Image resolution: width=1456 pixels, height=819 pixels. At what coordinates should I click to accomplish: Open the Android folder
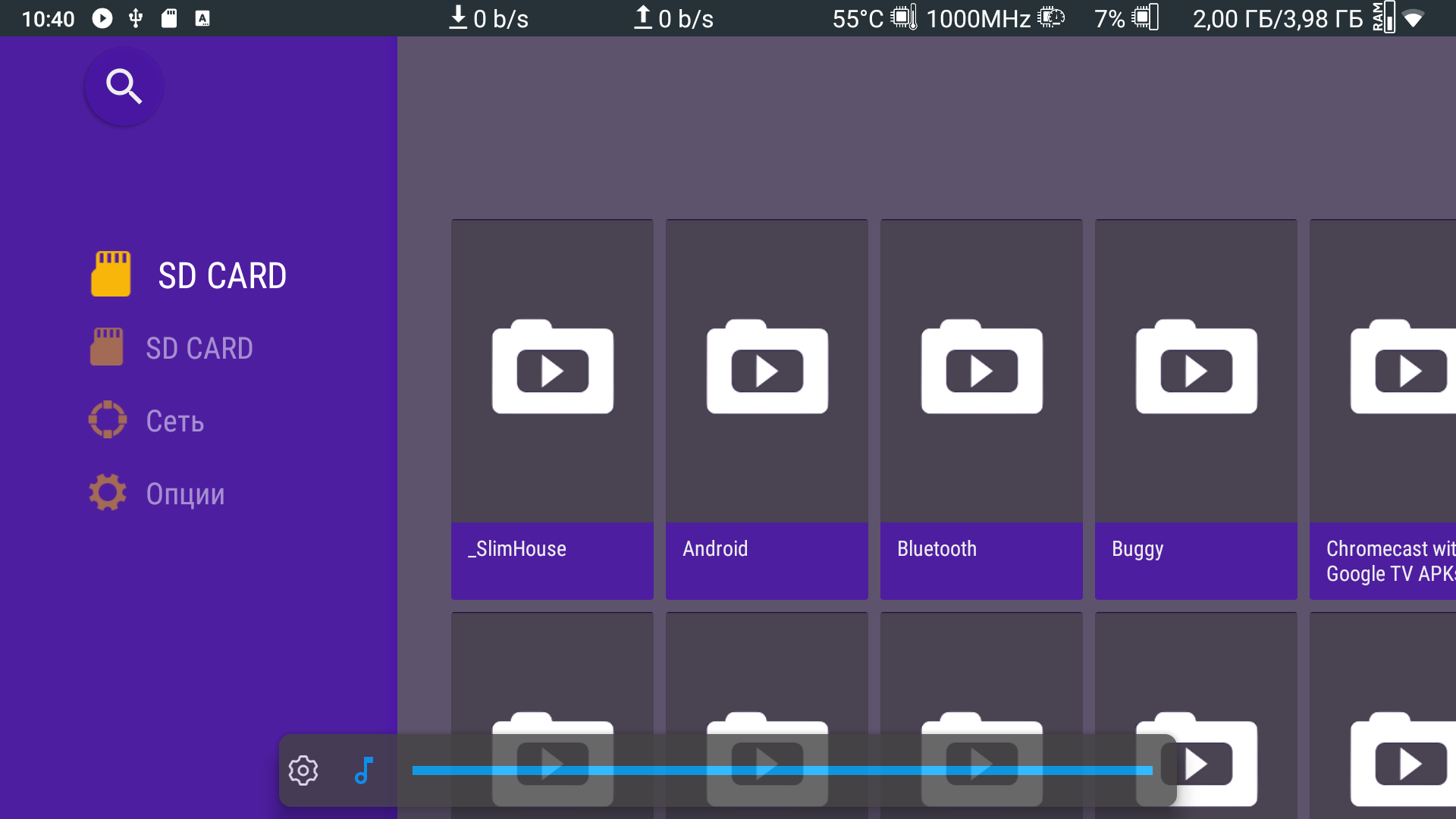point(767,409)
